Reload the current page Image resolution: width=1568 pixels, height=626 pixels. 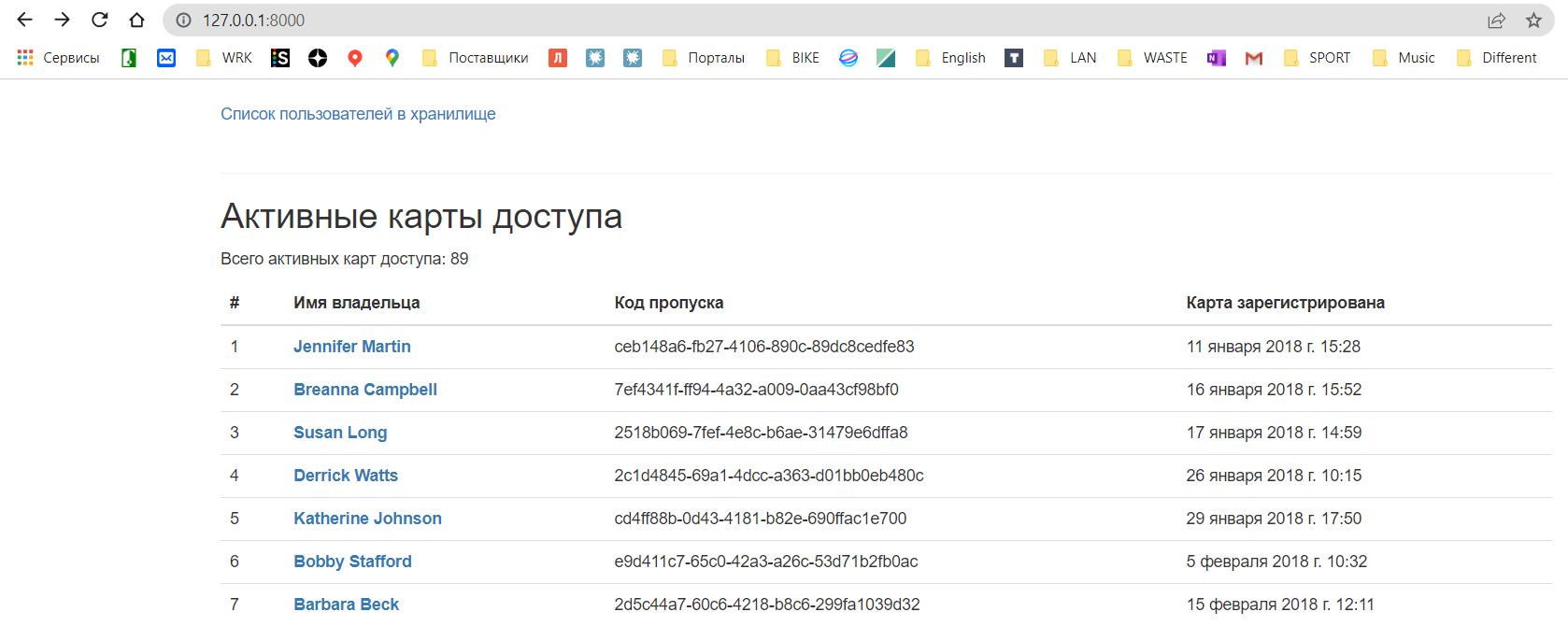pos(100,20)
